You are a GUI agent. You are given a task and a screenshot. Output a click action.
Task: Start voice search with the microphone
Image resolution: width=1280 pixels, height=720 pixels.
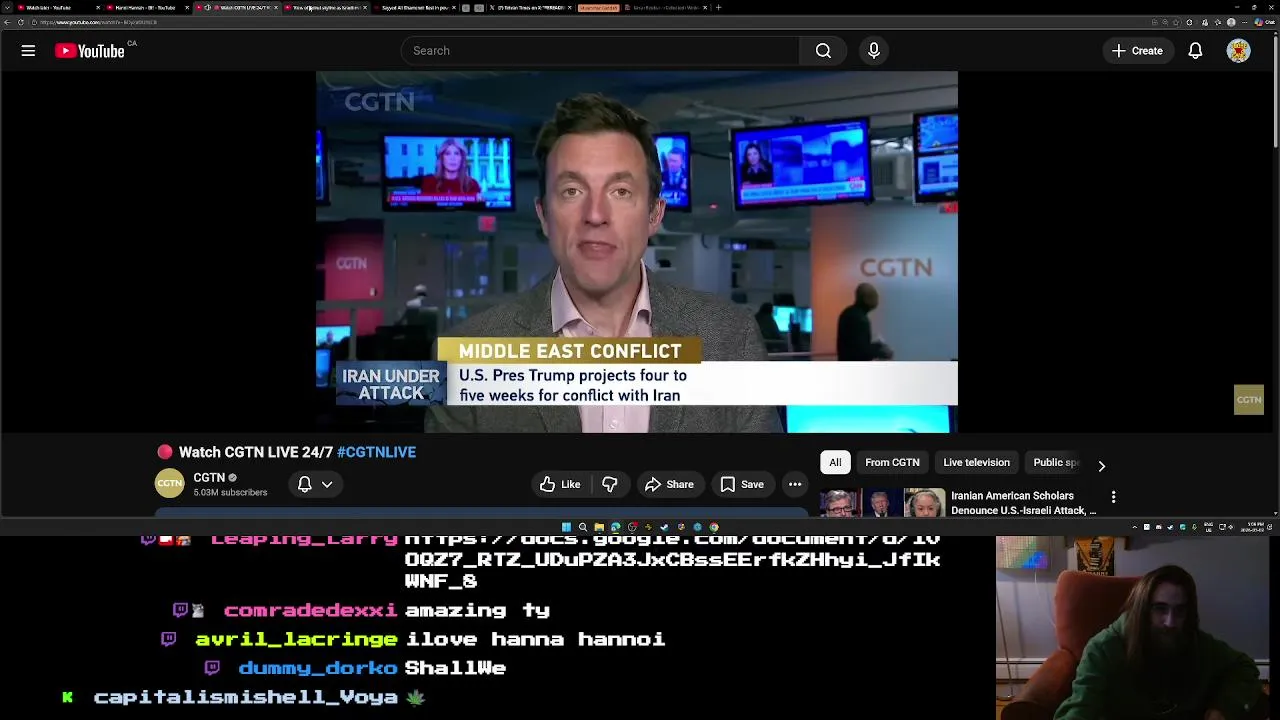(x=874, y=51)
